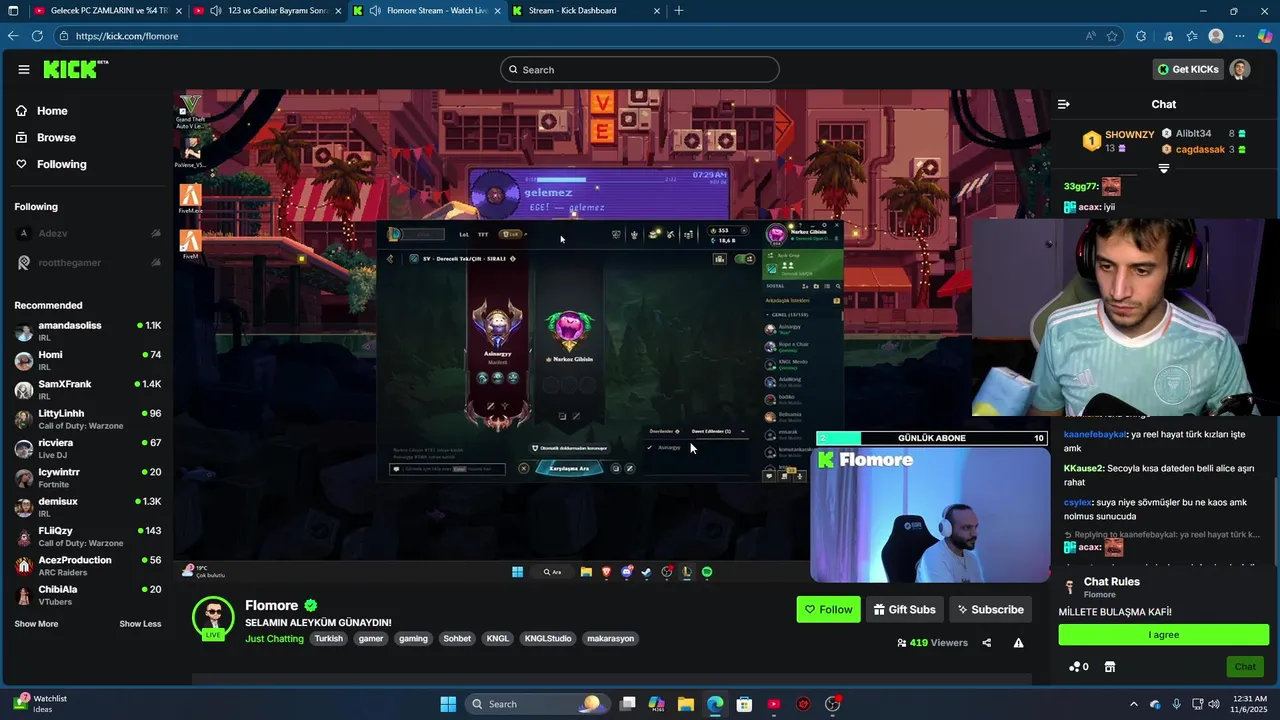Select the KNGLStudio tag
The height and width of the screenshot is (720, 1280).
pyautogui.click(x=548, y=638)
